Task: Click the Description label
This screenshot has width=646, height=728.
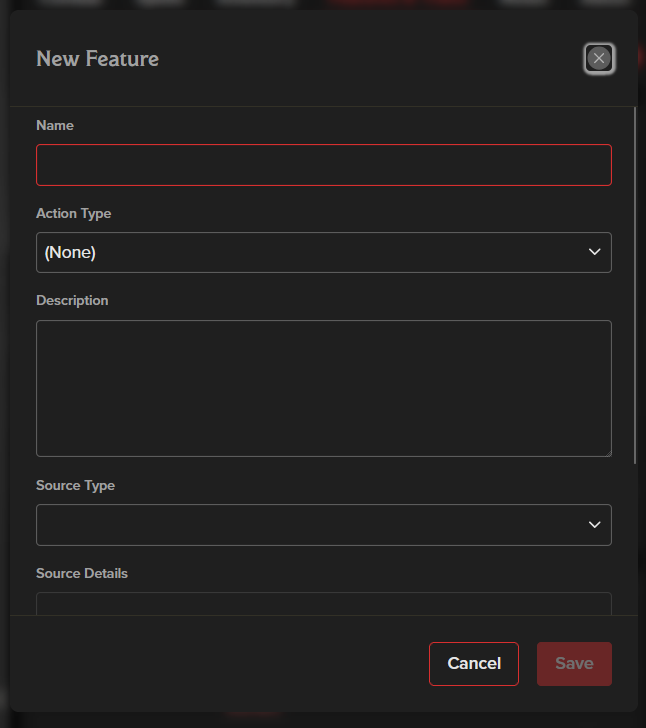Action: pyautogui.click(x=72, y=300)
